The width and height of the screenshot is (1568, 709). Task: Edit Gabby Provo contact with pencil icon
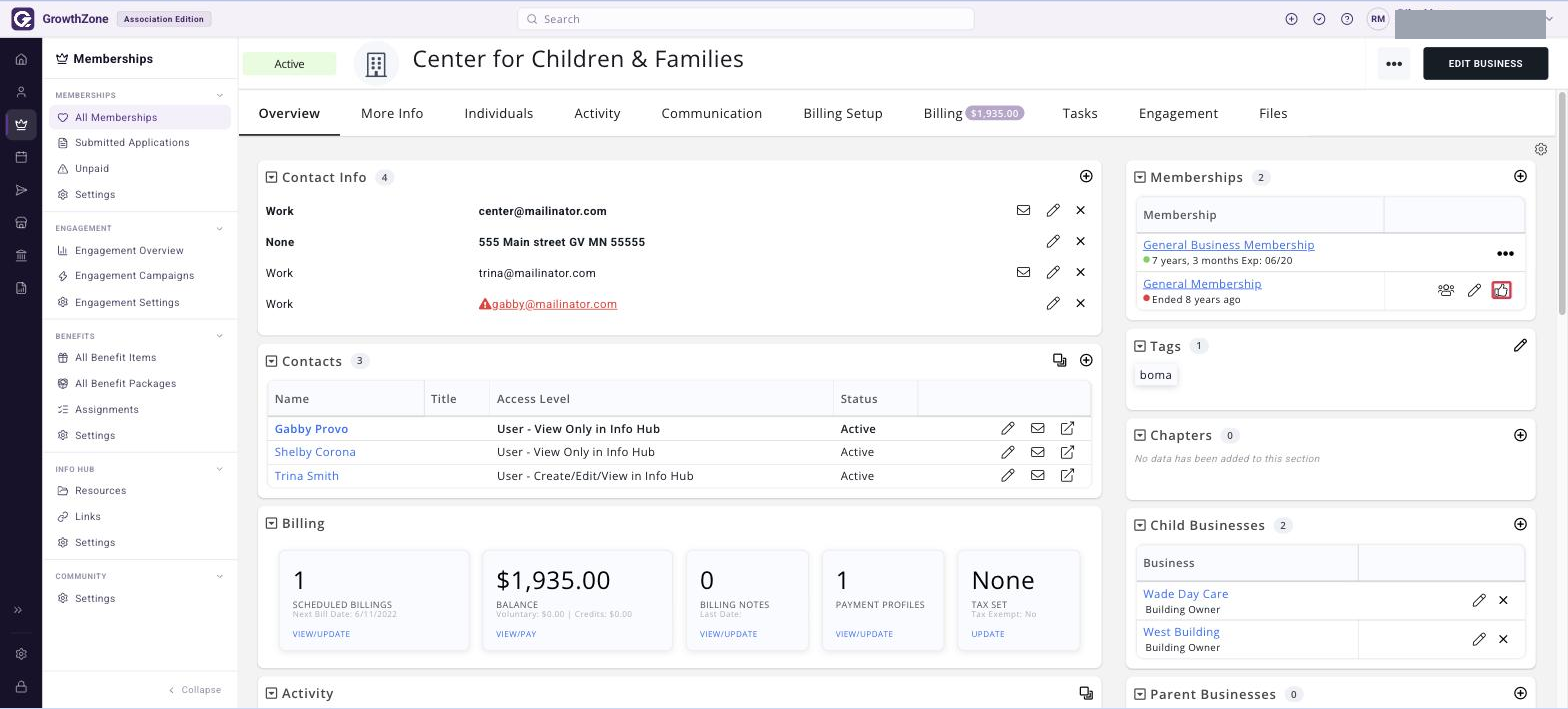point(1008,429)
